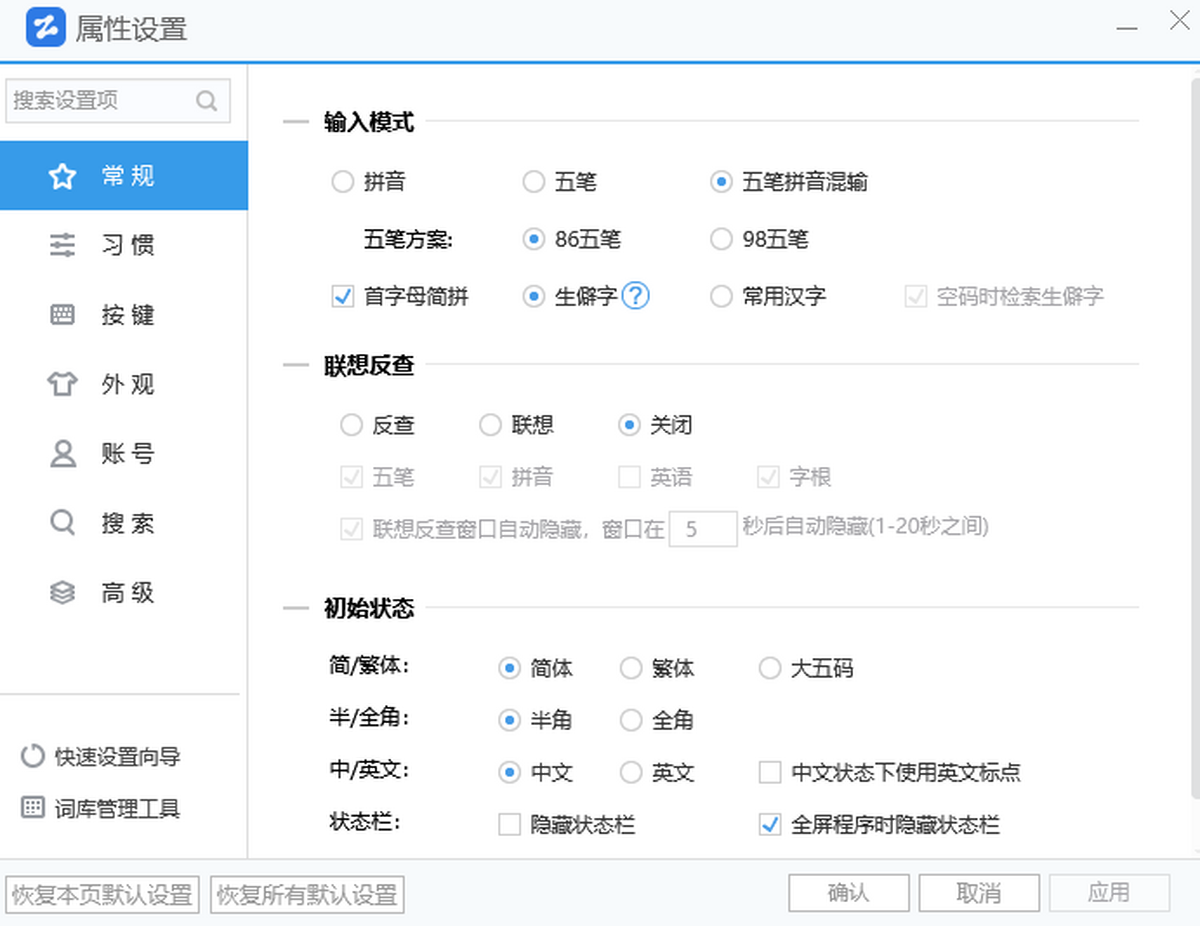Viewport: 1200px width, 926px height.
Task: Uncheck the 首字母简拼 option
Action: [x=342, y=296]
